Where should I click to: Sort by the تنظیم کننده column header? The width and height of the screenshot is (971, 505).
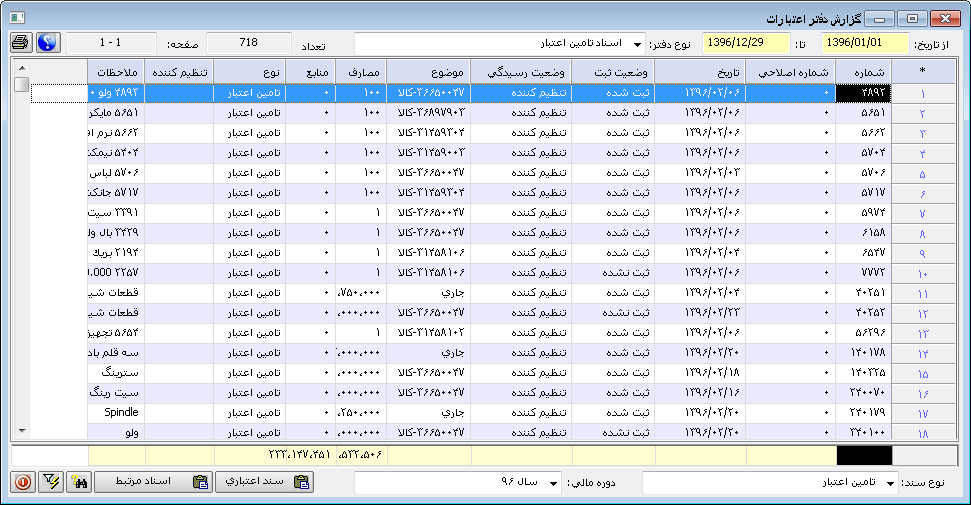click(179, 72)
